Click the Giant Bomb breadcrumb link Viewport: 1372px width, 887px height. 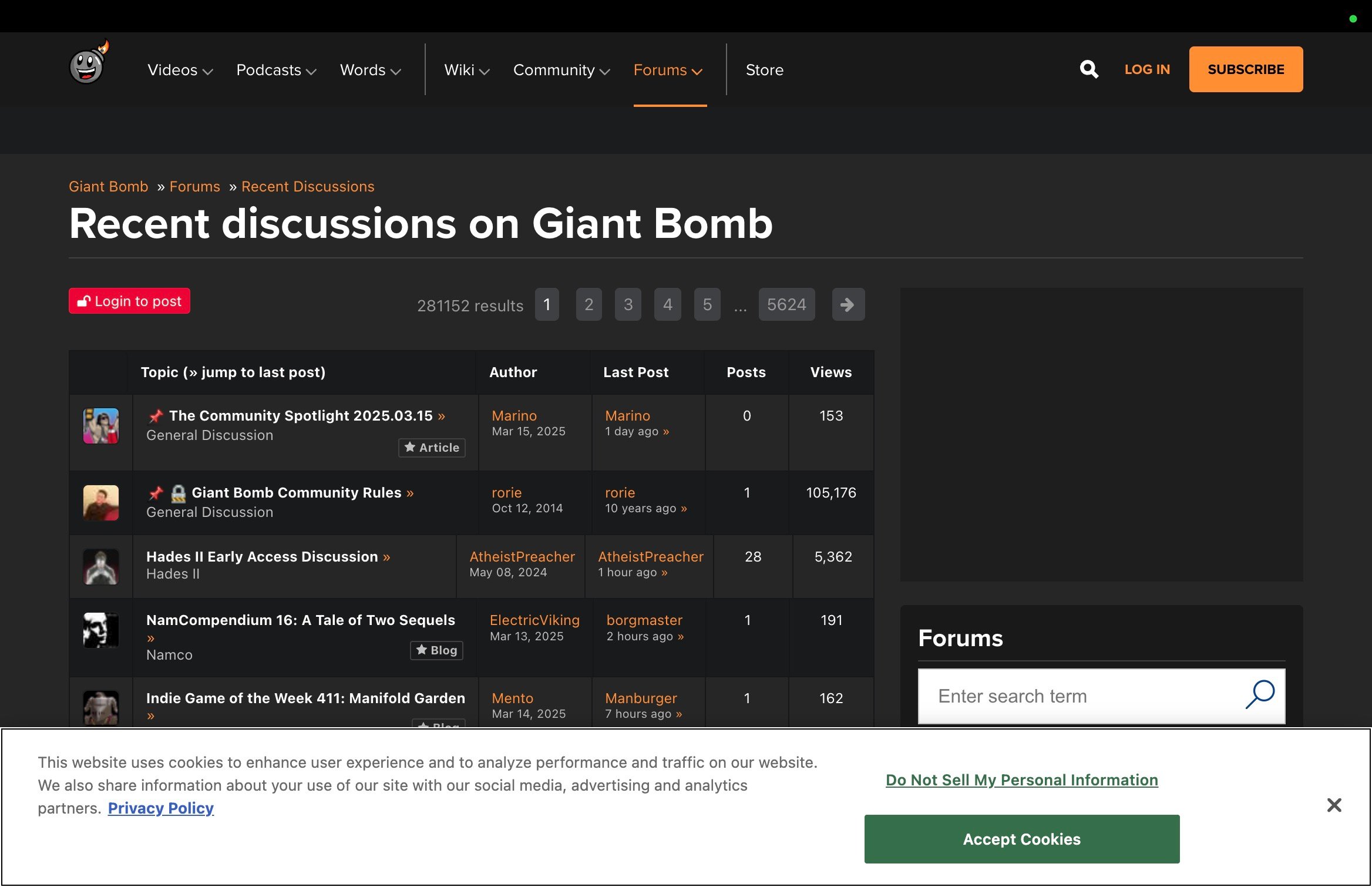[108, 186]
